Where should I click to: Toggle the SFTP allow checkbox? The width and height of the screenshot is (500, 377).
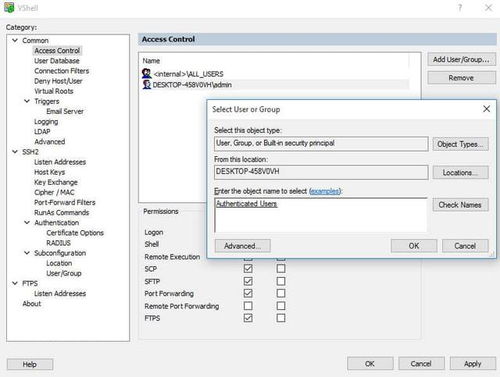(x=248, y=281)
